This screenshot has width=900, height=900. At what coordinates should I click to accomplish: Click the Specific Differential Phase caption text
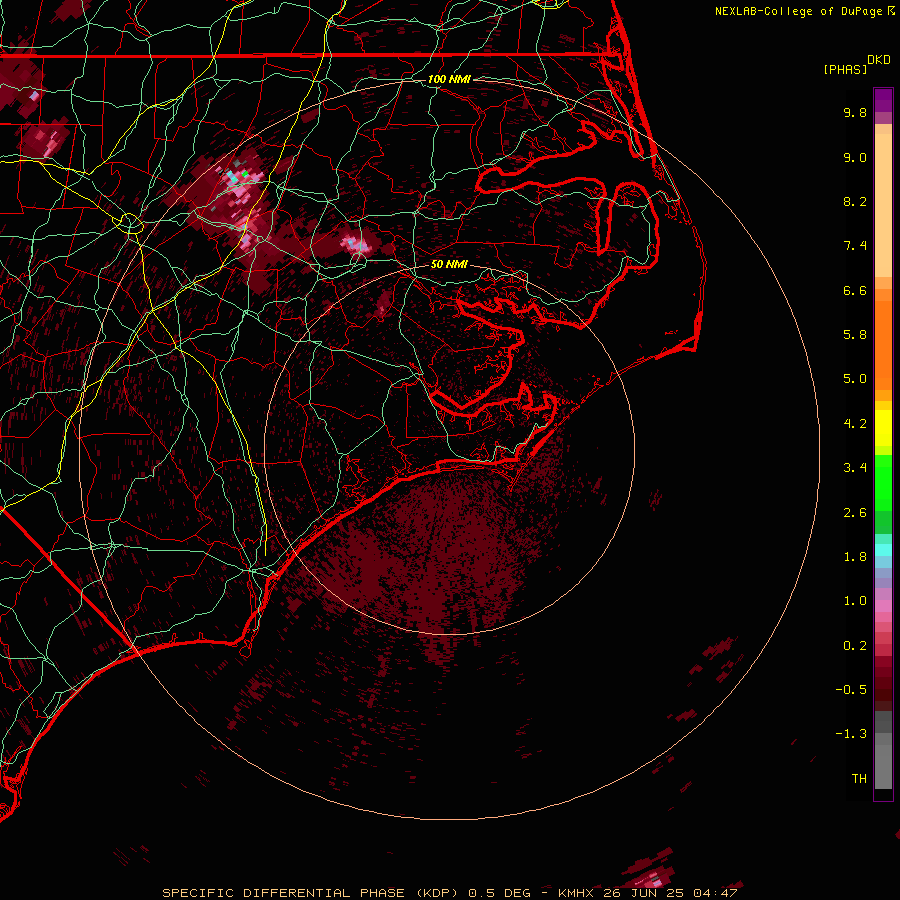point(449,893)
